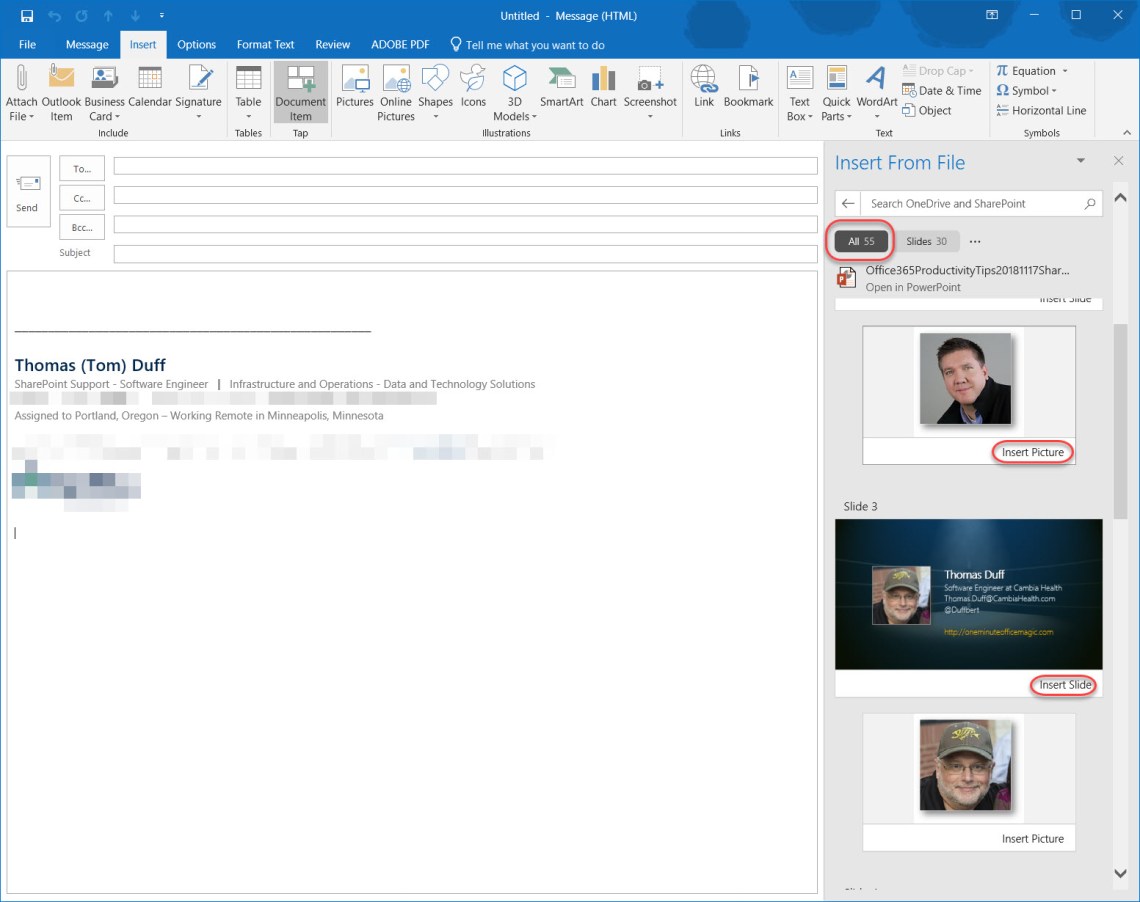Insert a Chart from the ribbon
This screenshot has height=902, width=1140.
pyautogui.click(x=603, y=80)
